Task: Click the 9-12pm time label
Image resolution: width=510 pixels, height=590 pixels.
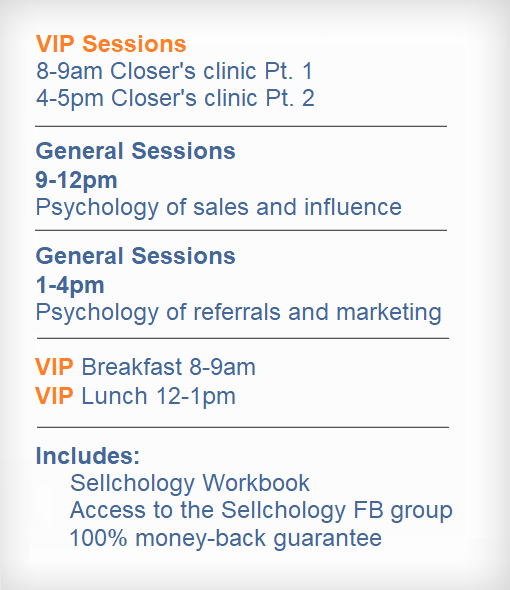Action: click(76, 180)
